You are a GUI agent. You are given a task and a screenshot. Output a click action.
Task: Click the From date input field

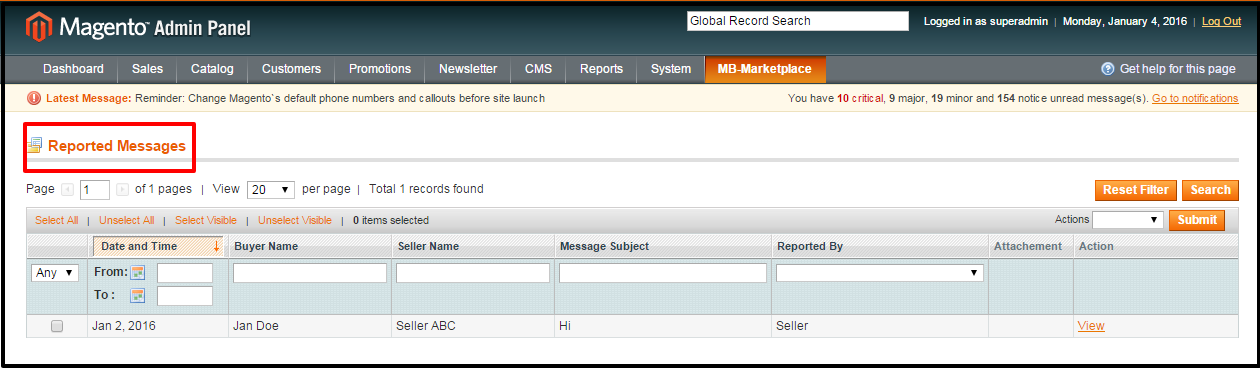185,273
